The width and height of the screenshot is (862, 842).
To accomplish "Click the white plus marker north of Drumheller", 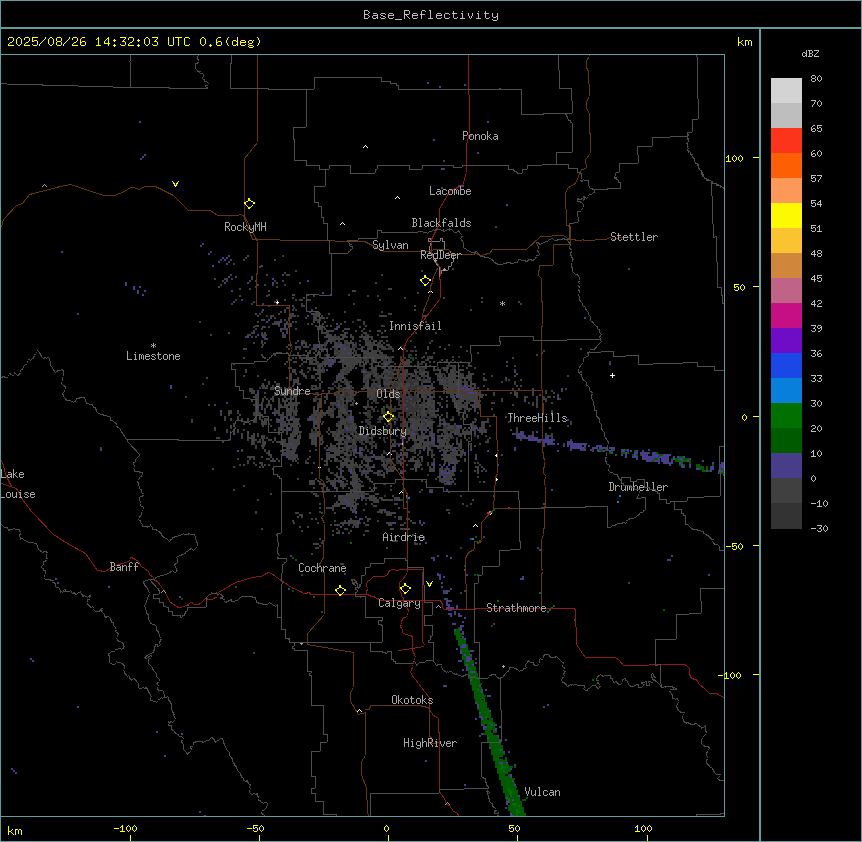I will click(612, 375).
